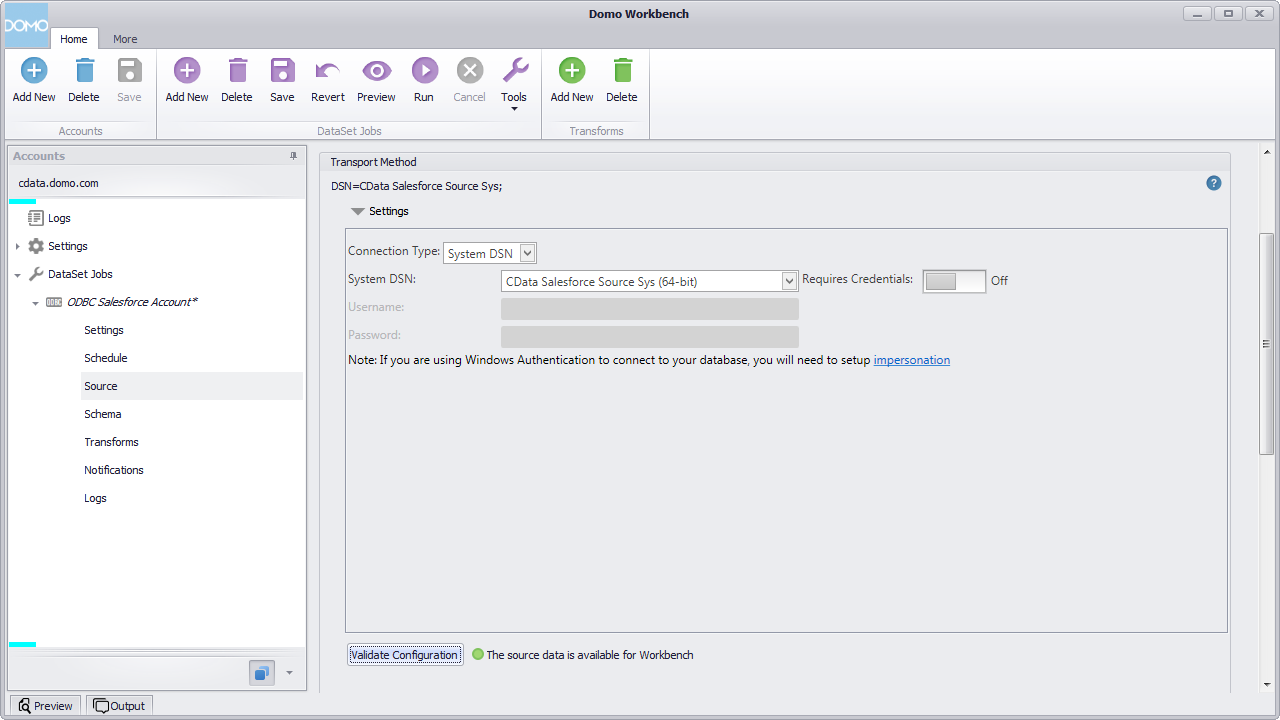Click Validate Configuration

click(x=404, y=655)
